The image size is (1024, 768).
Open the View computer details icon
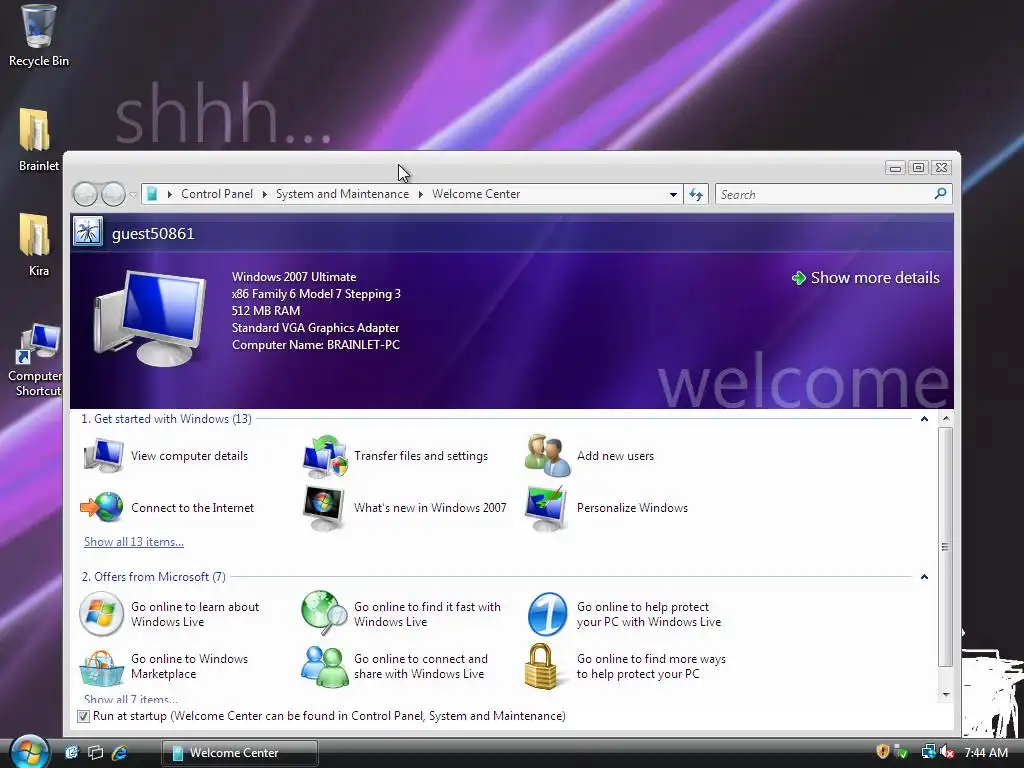104,455
